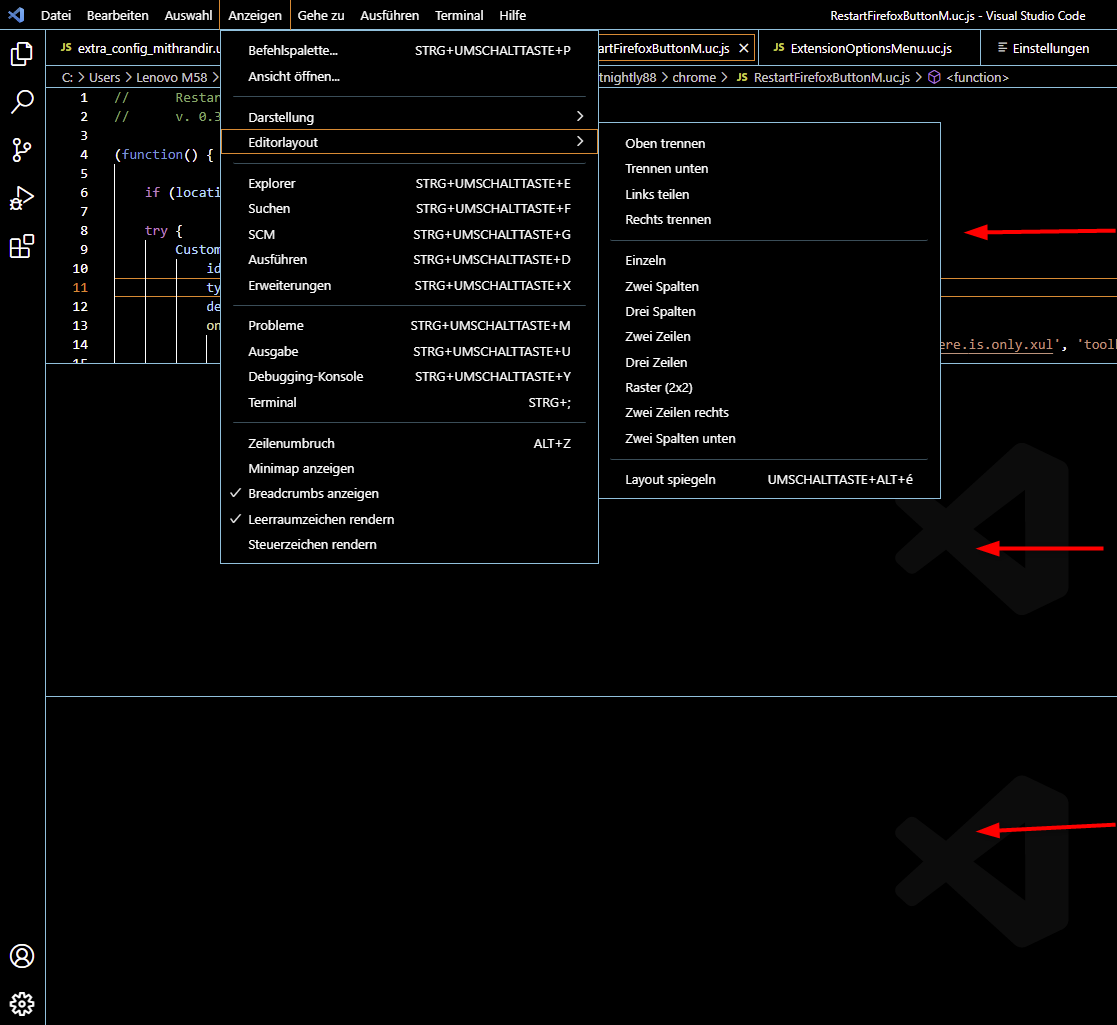This screenshot has height=1025, width=1117.
Task: Select SCM in Anzeigen menu
Action: coord(410,234)
